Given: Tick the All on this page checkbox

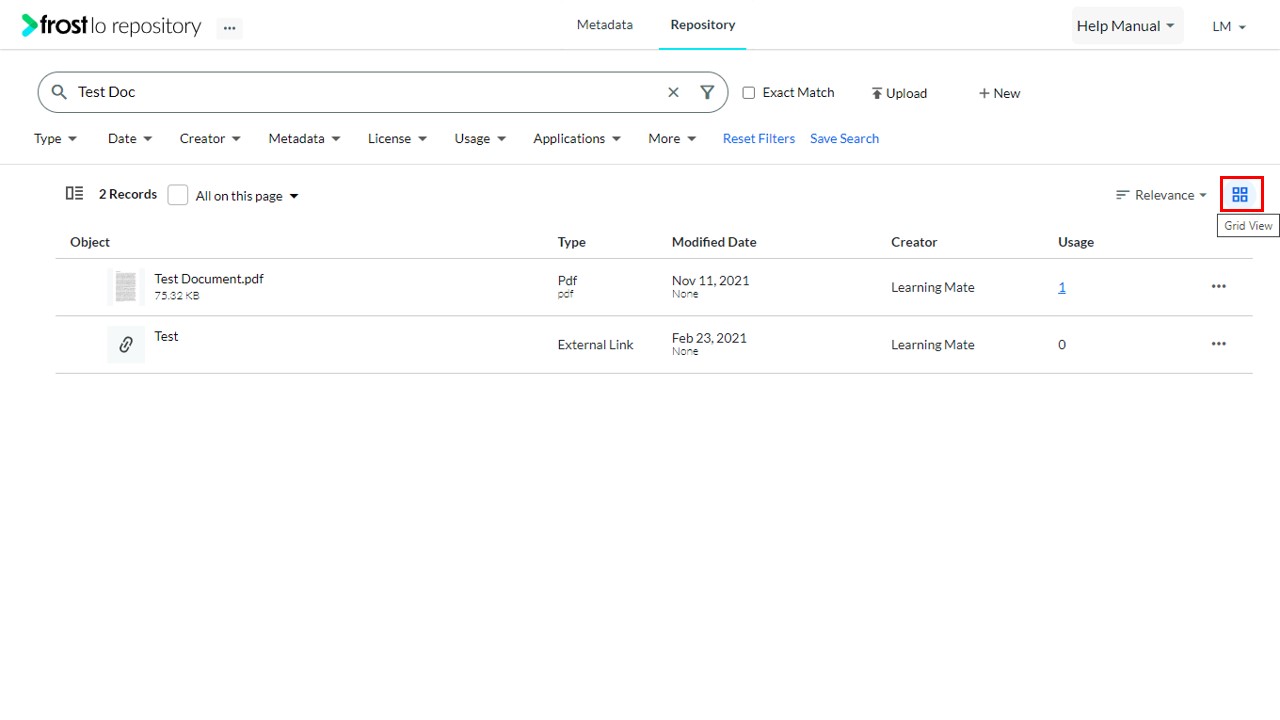Looking at the screenshot, I should pos(178,195).
